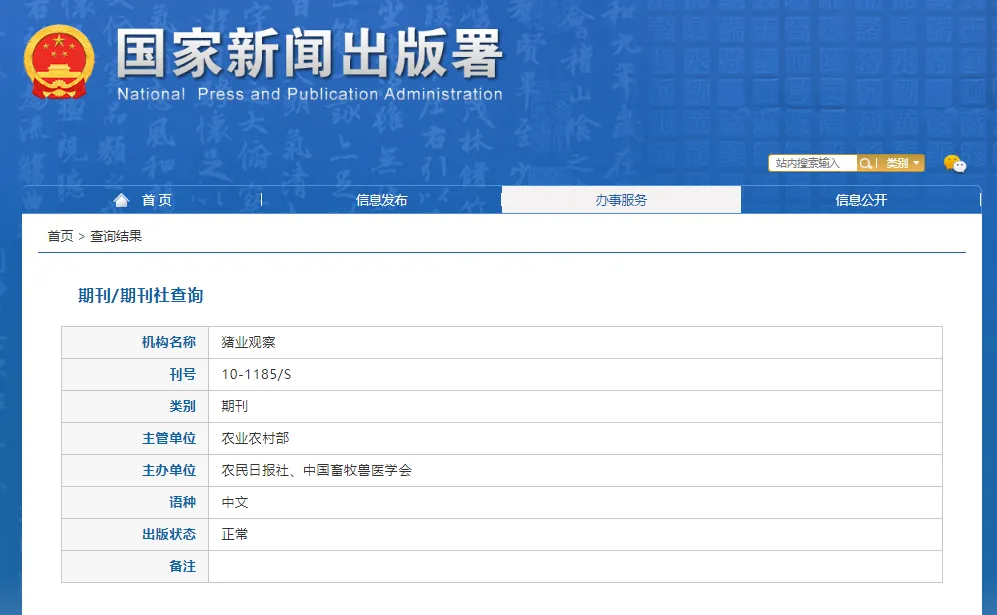Click the 查询结果 breadcrumb text

[116, 236]
